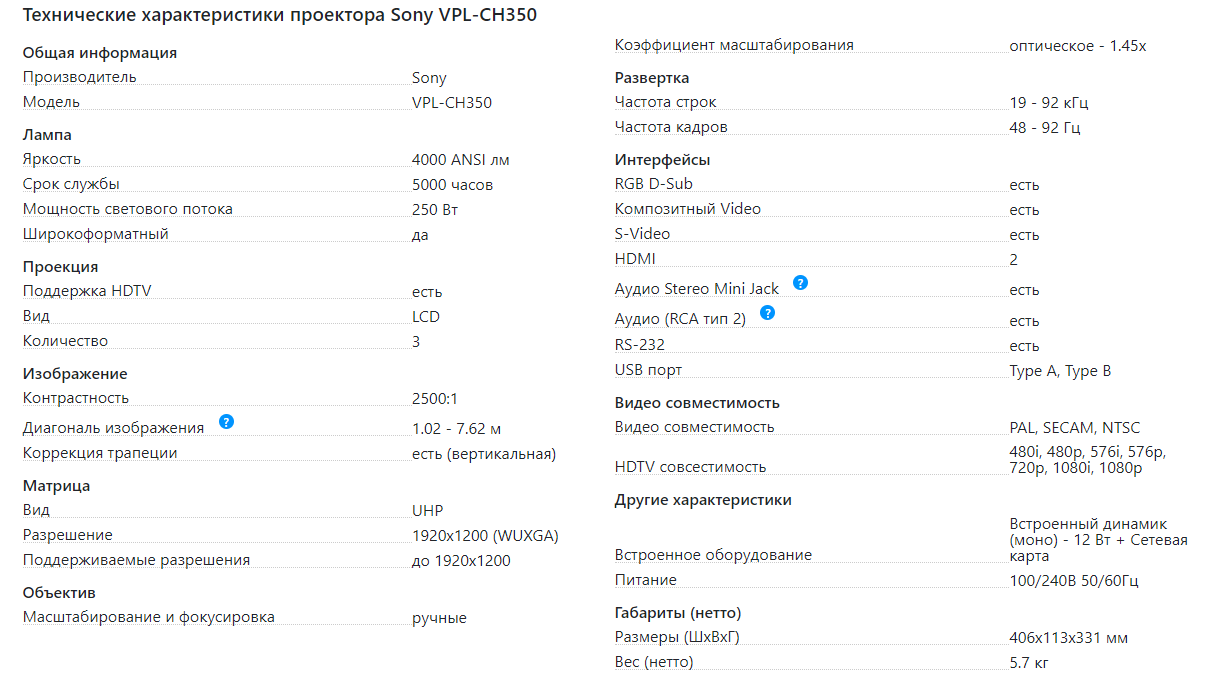Click the Производитель value Sony

[429, 78]
